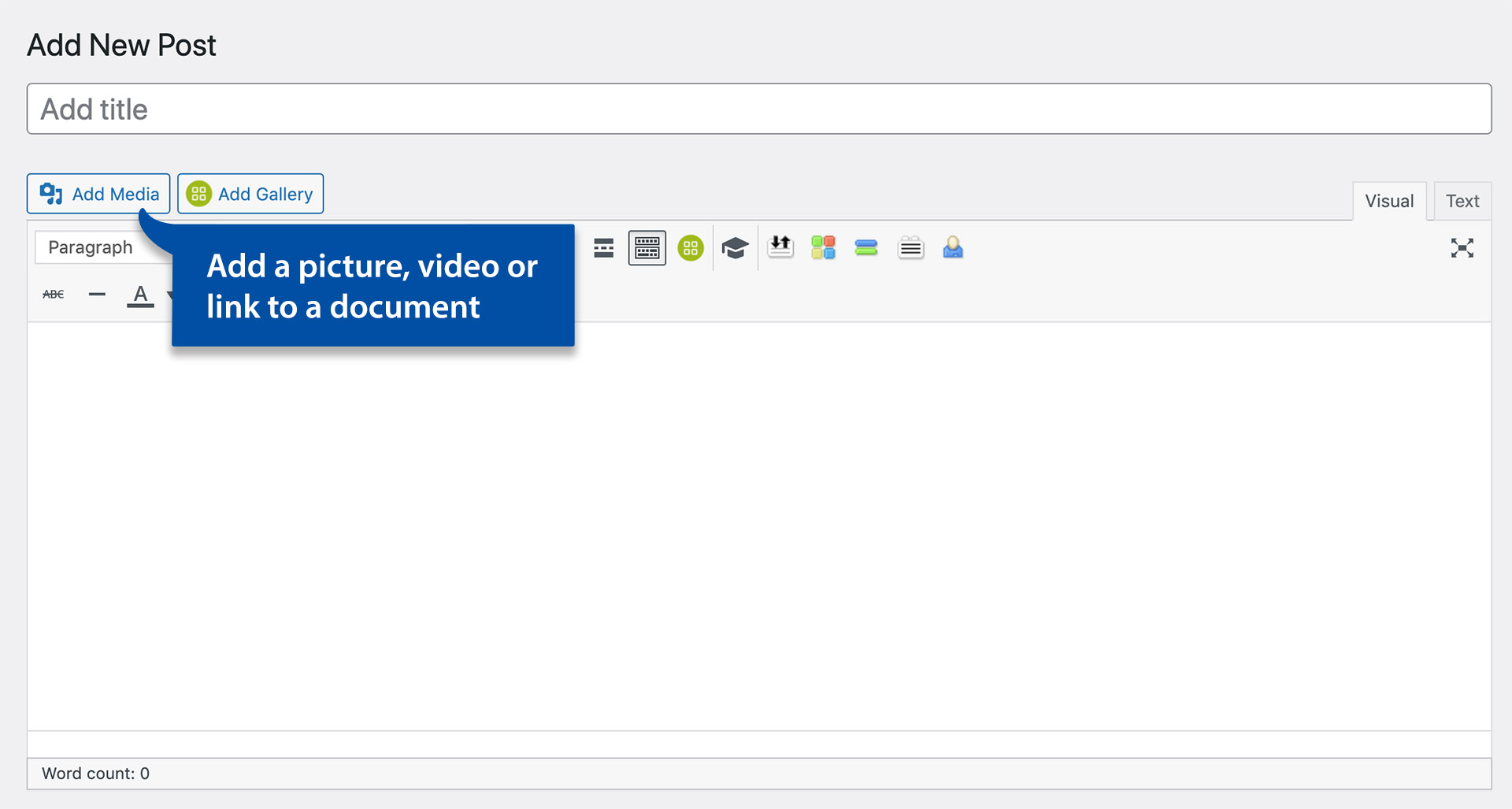Click the Add Media button

[x=98, y=194]
